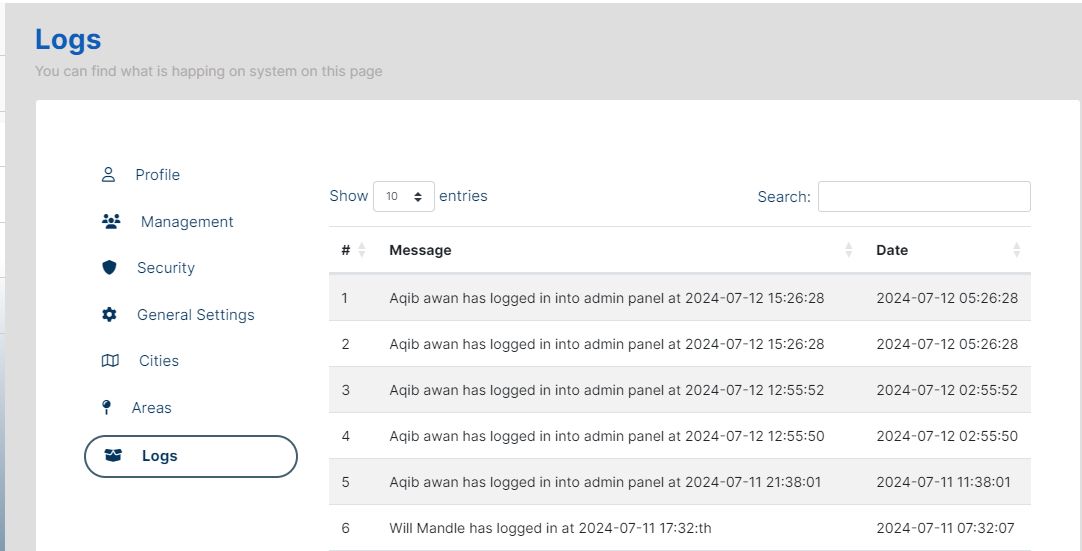1082x551 pixels.
Task: Select the Cities menu entry
Action: pyautogui.click(x=159, y=361)
